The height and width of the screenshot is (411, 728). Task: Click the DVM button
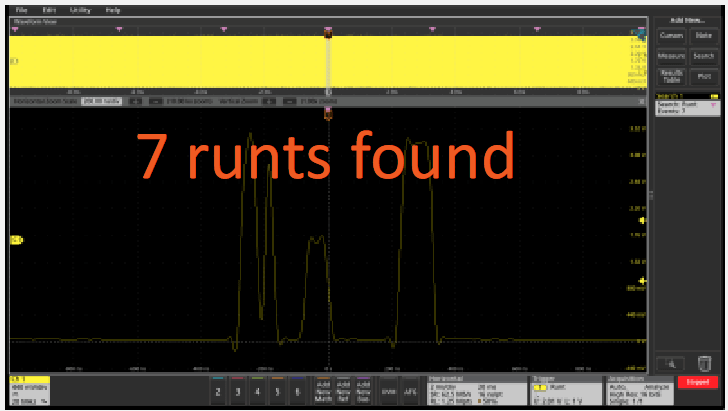click(389, 391)
